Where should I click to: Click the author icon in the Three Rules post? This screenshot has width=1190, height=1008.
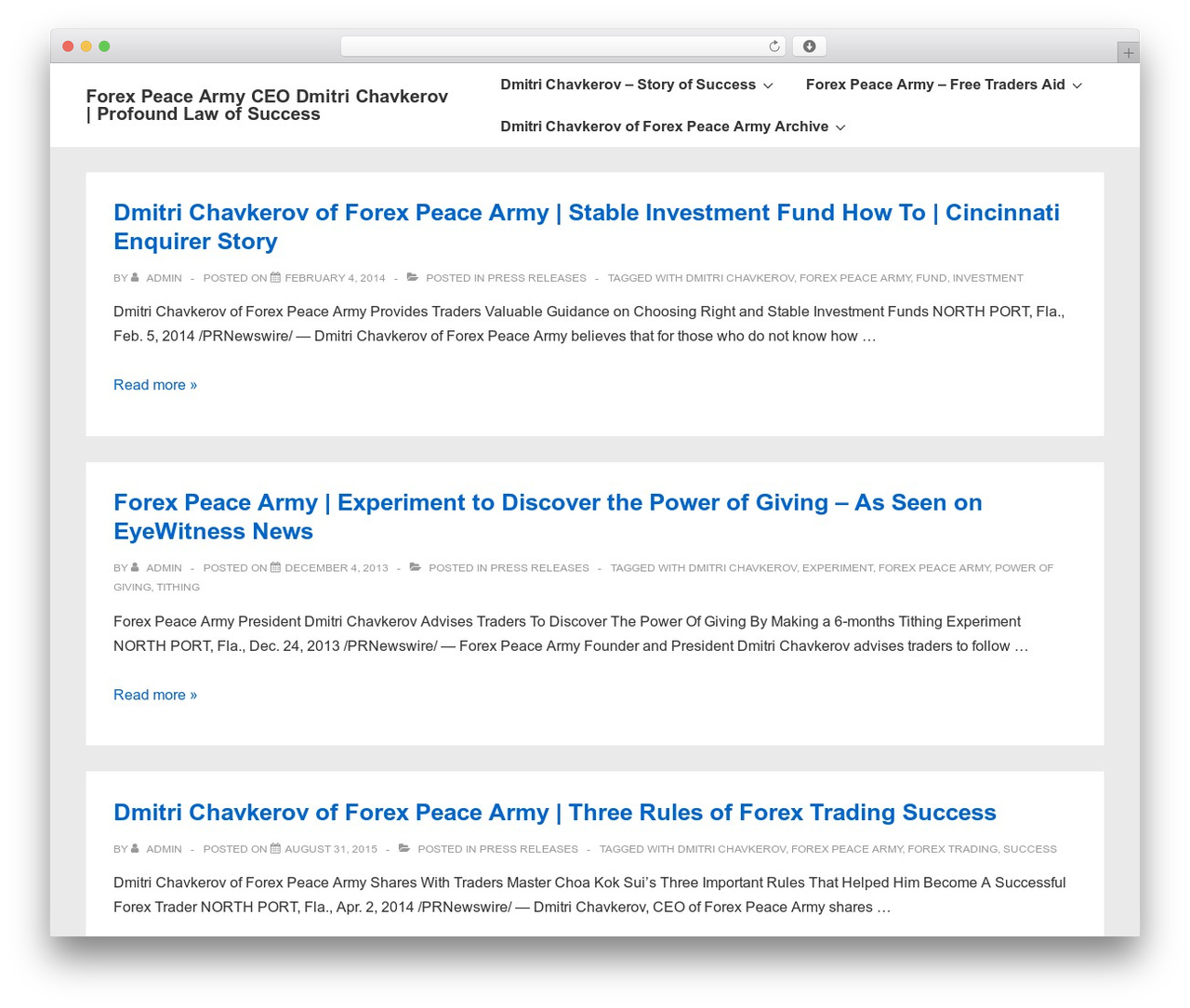pyautogui.click(x=135, y=848)
